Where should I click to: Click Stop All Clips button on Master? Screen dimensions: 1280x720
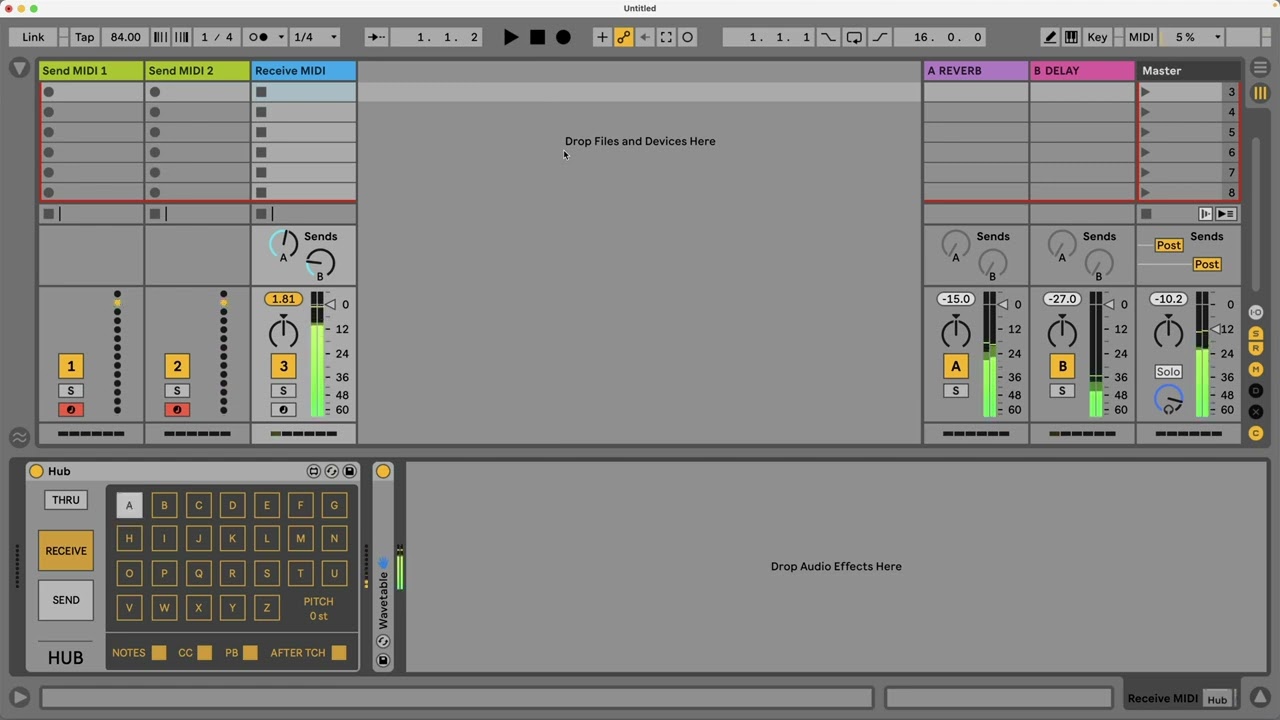click(1146, 214)
